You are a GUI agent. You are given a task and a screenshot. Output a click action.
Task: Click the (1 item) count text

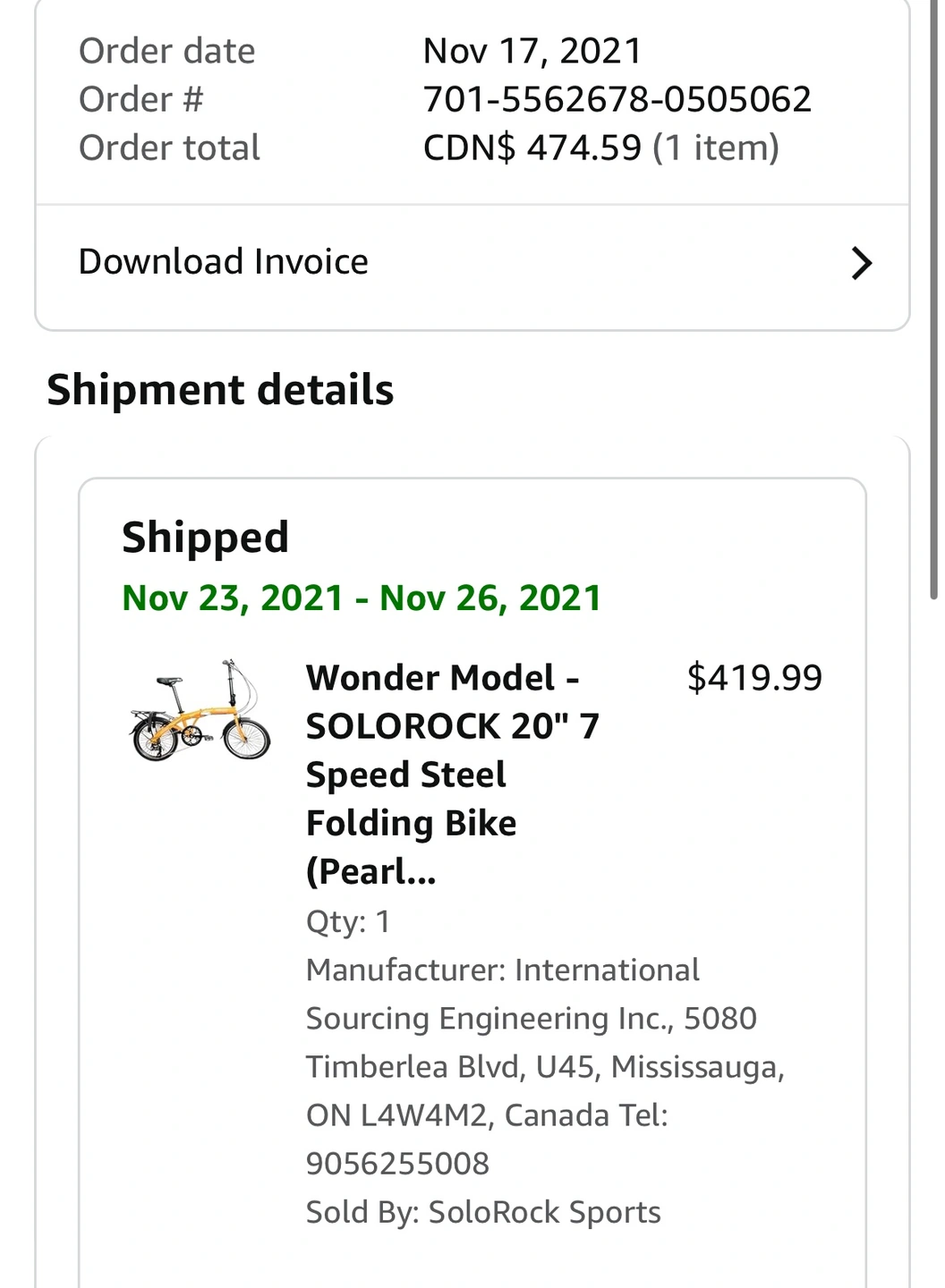(x=716, y=148)
